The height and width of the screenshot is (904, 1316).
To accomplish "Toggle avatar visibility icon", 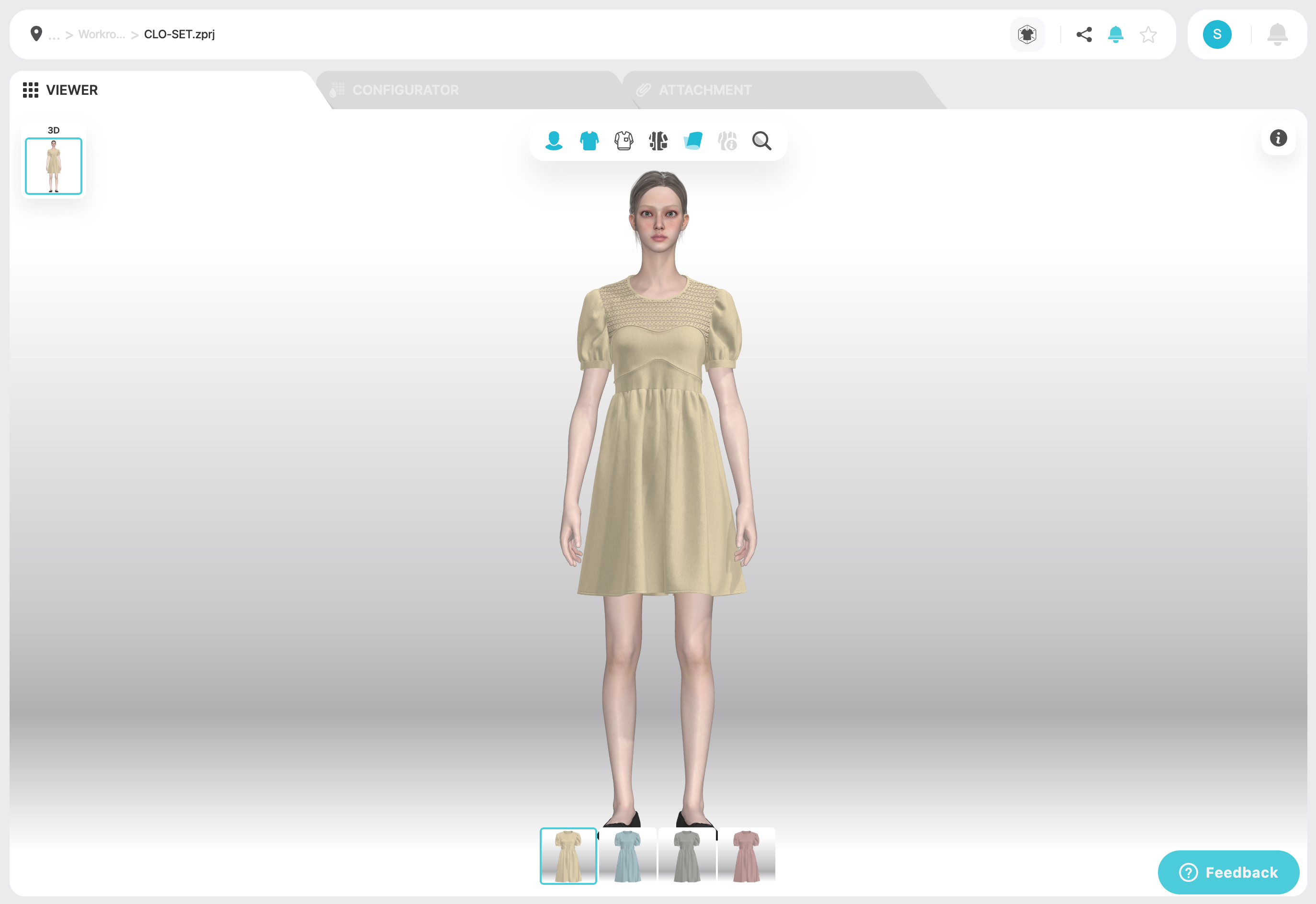I will pyautogui.click(x=554, y=140).
